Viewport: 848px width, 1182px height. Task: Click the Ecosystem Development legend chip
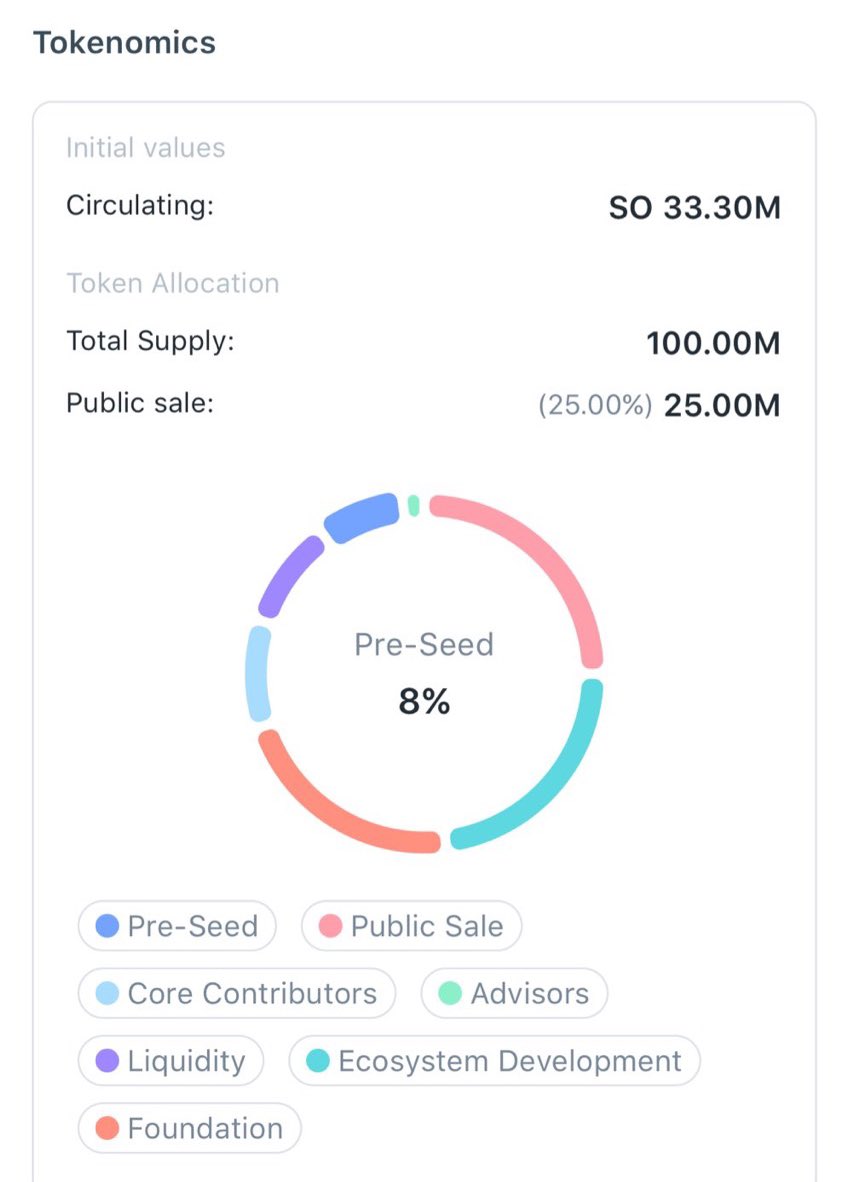[x=494, y=1061]
